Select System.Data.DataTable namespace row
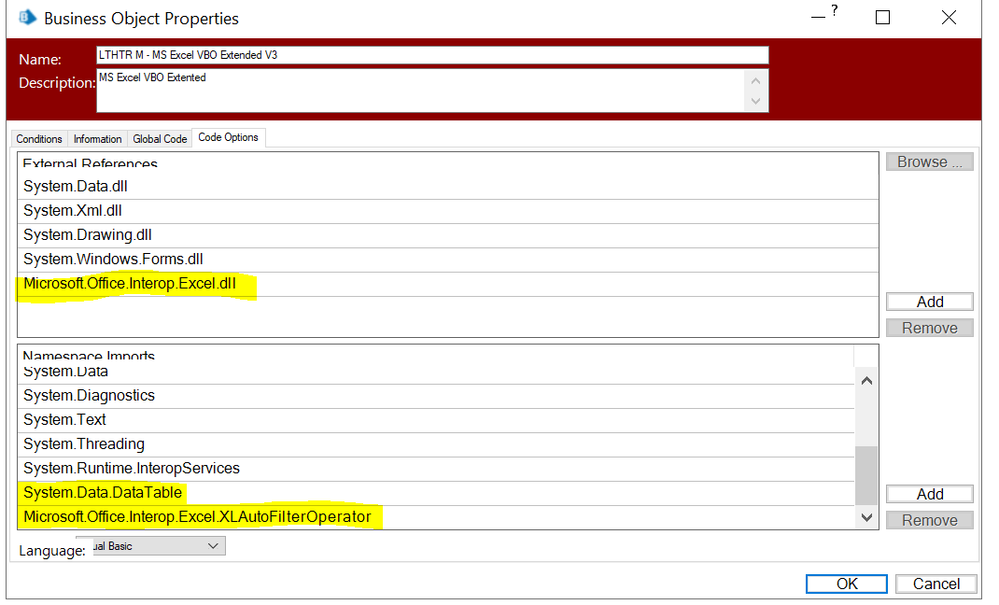Screen dimensions: 999x605 pyautogui.click(x=436, y=493)
